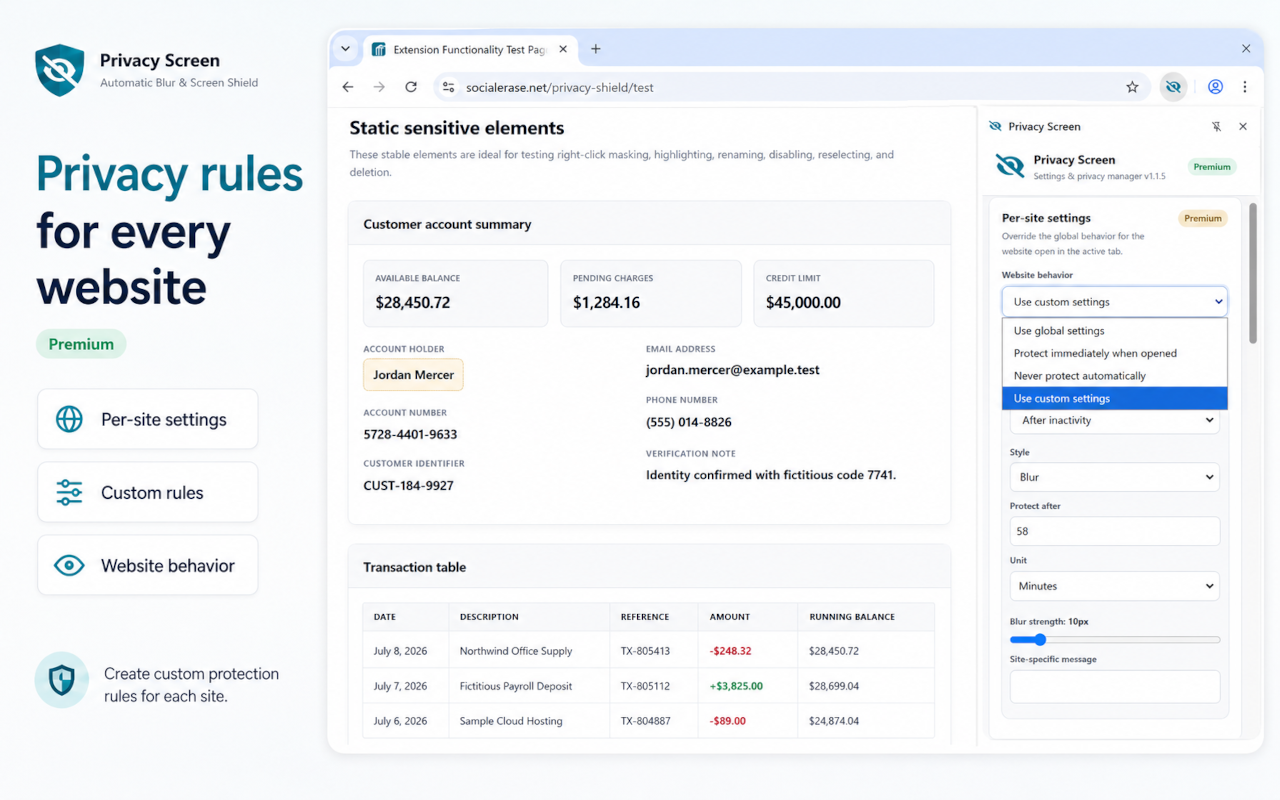Bookmark this page with the star icon

click(1132, 87)
